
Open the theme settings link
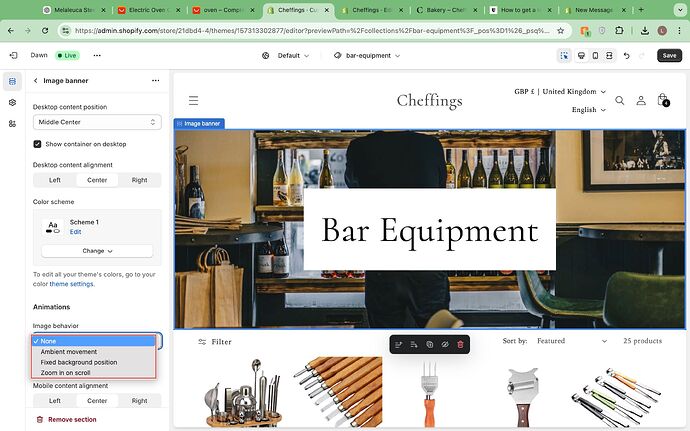point(71,284)
